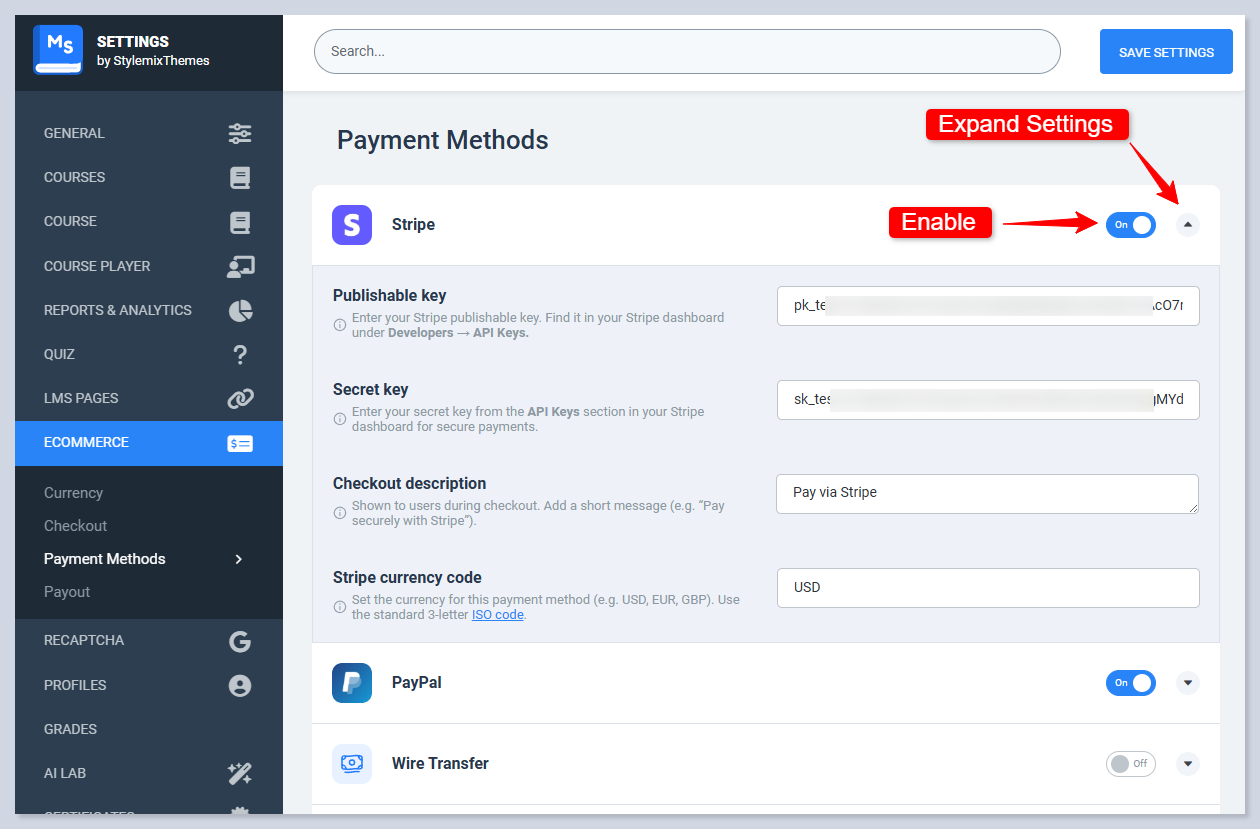Screen dimensions: 1260x829
Task: Click the Stripe logo icon
Action: click(352, 225)
